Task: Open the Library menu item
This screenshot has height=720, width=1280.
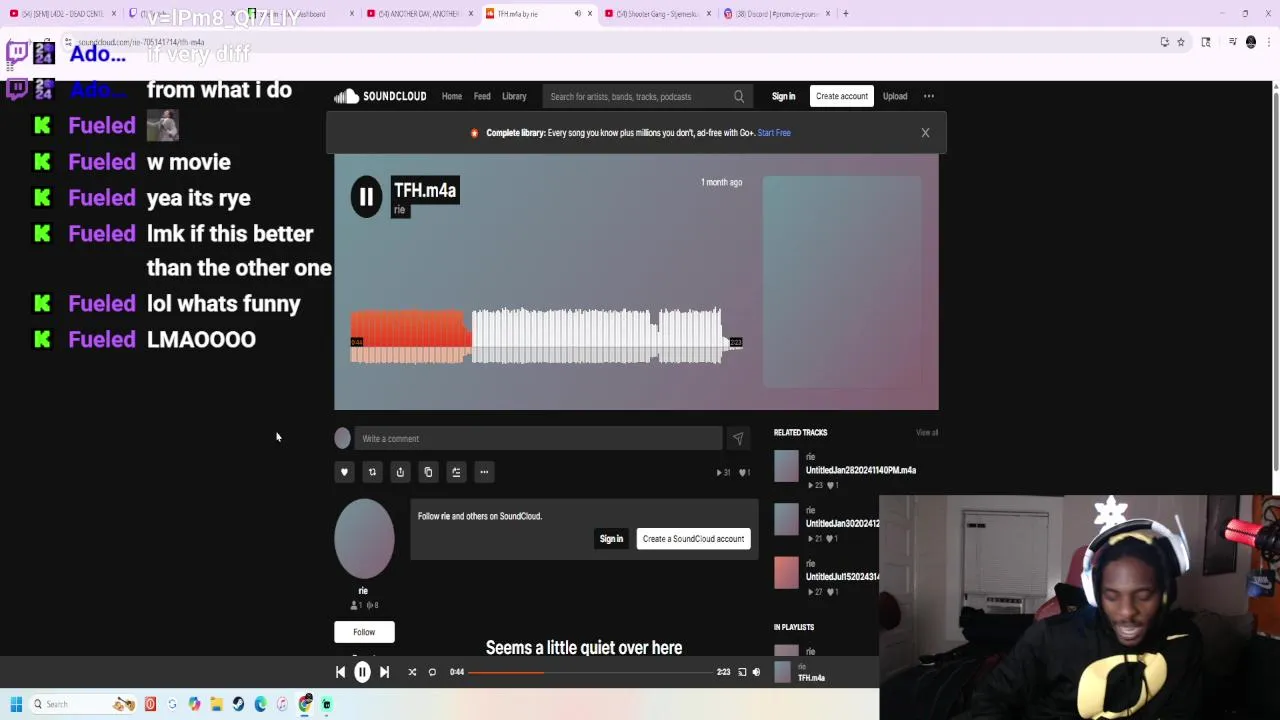Action: [514, 96]
